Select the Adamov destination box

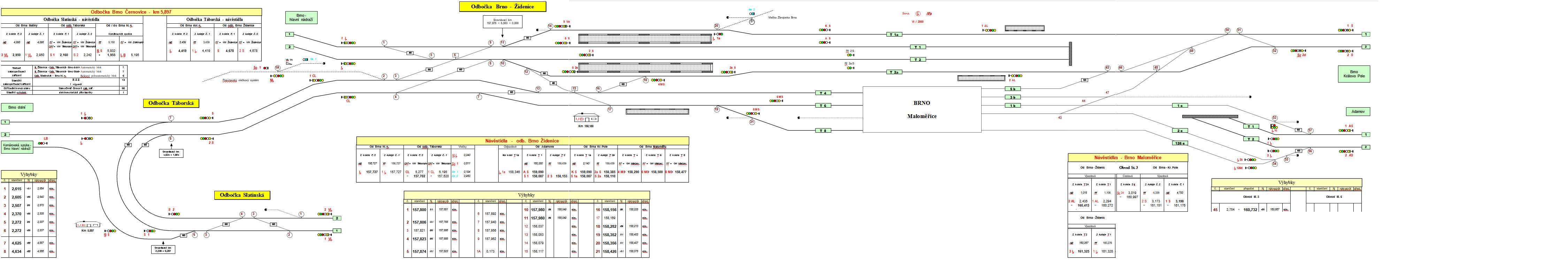[x=1358, y=112]
